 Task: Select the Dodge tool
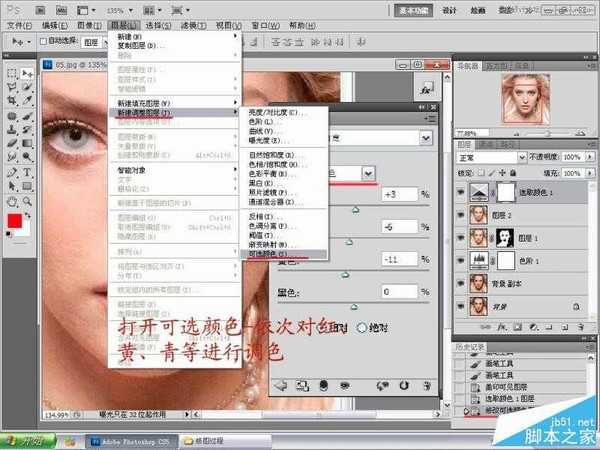27,157
